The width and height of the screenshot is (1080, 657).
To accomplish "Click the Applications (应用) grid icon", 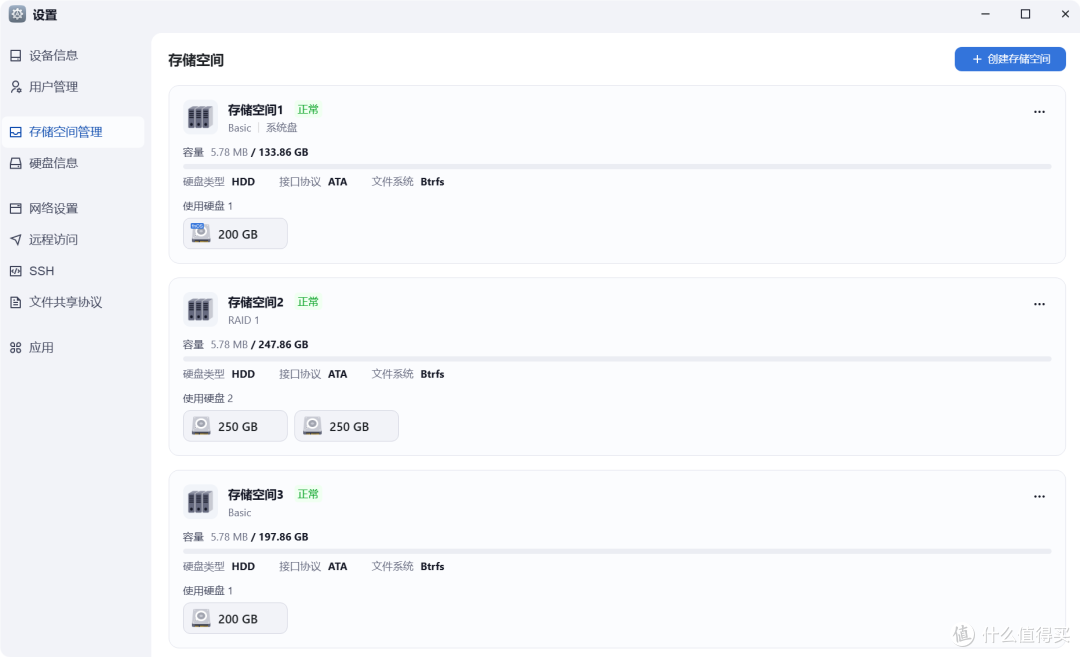I will tap(16, 348).
